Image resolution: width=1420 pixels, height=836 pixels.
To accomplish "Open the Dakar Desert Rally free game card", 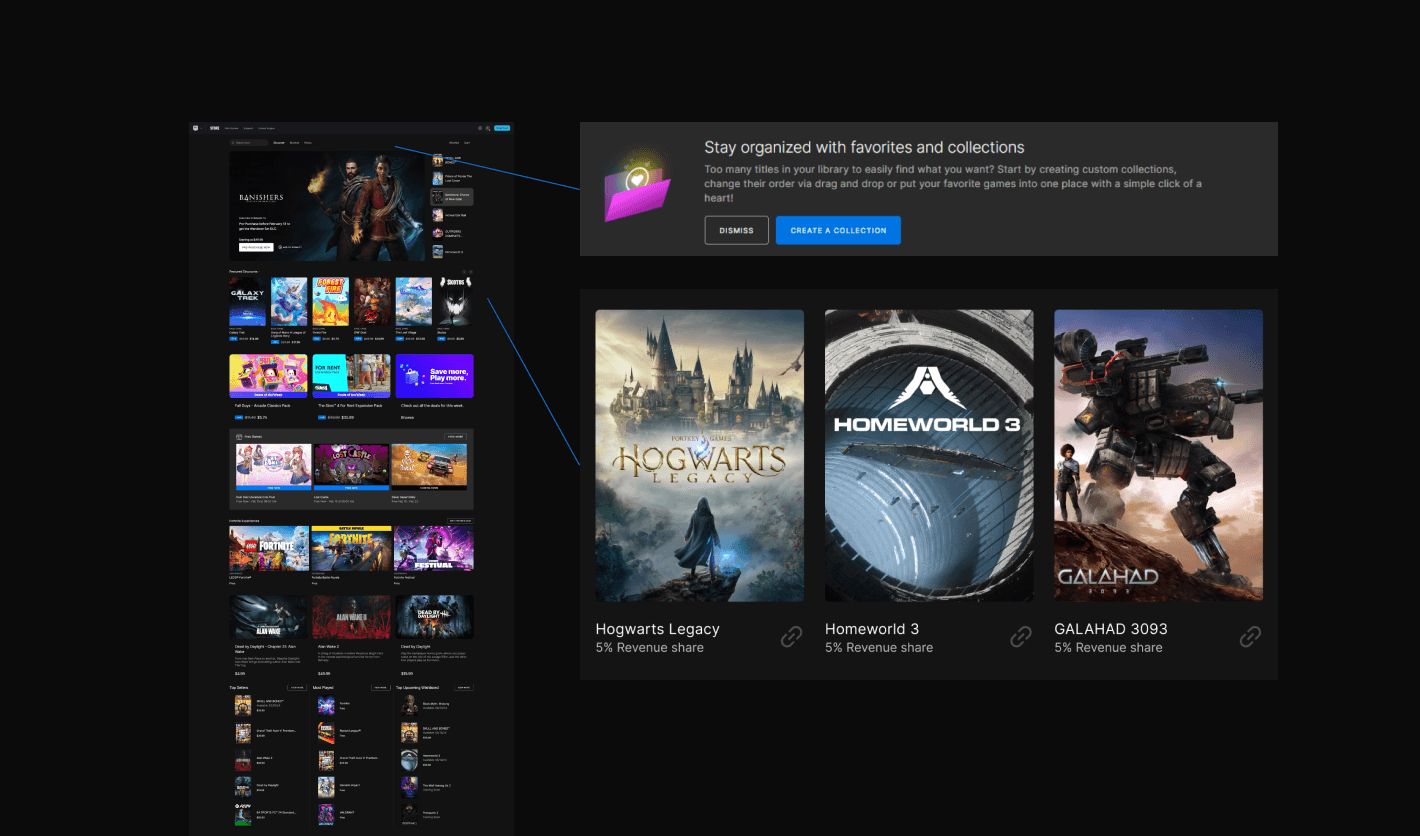I will 429,474.
